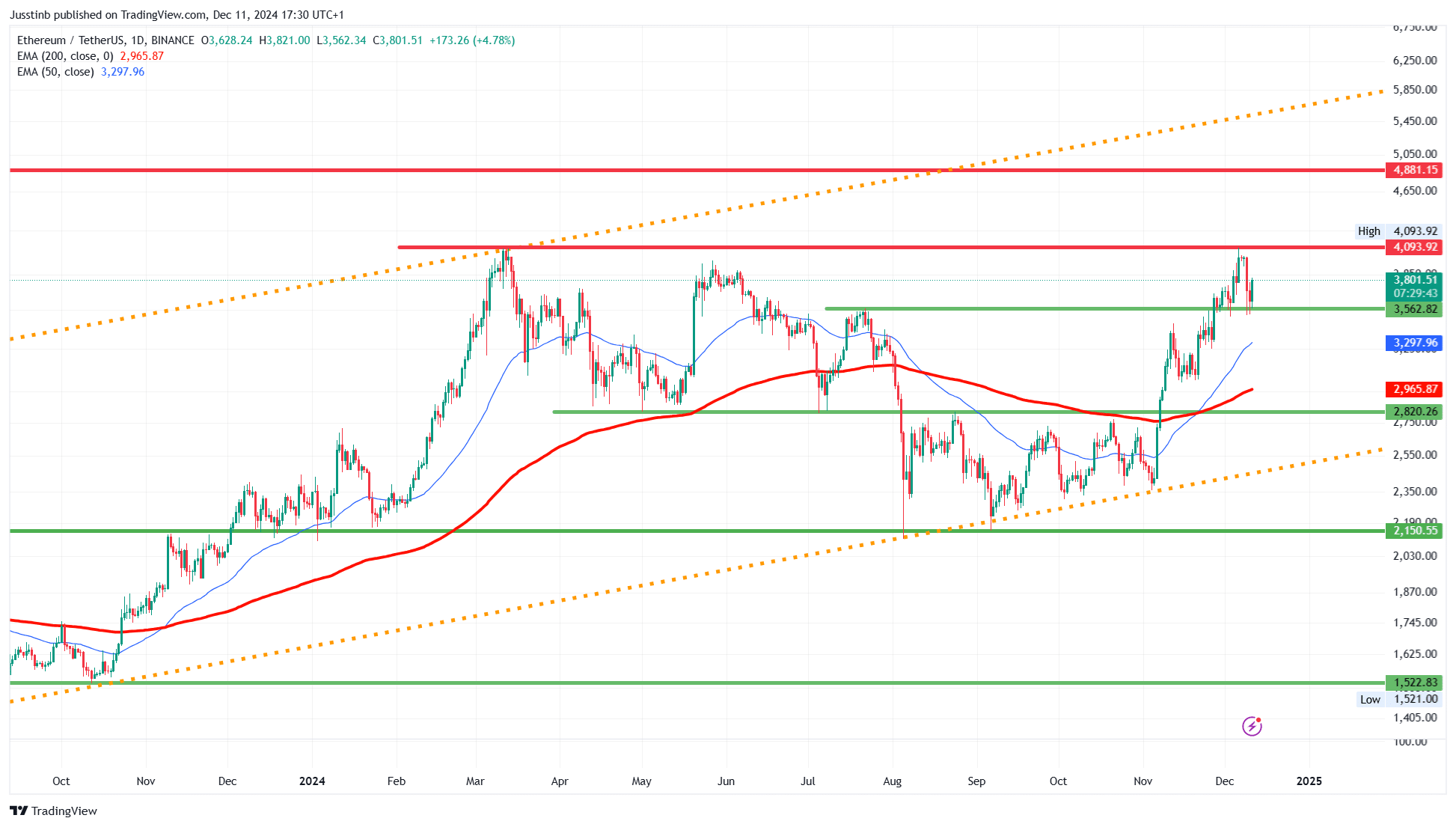Click the EMA (50, close) legend label
The height and width of the screenshot is (827, 1456).
[x=55, y=72]
